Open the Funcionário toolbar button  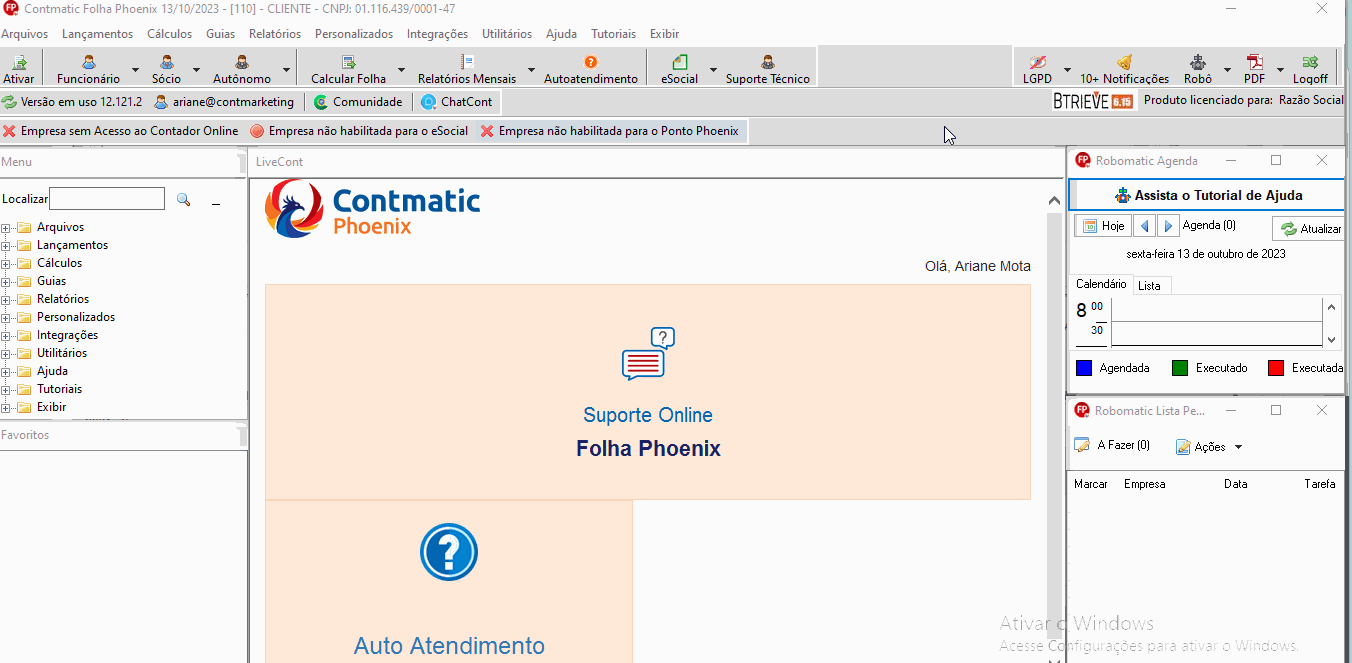pos(88,69)
